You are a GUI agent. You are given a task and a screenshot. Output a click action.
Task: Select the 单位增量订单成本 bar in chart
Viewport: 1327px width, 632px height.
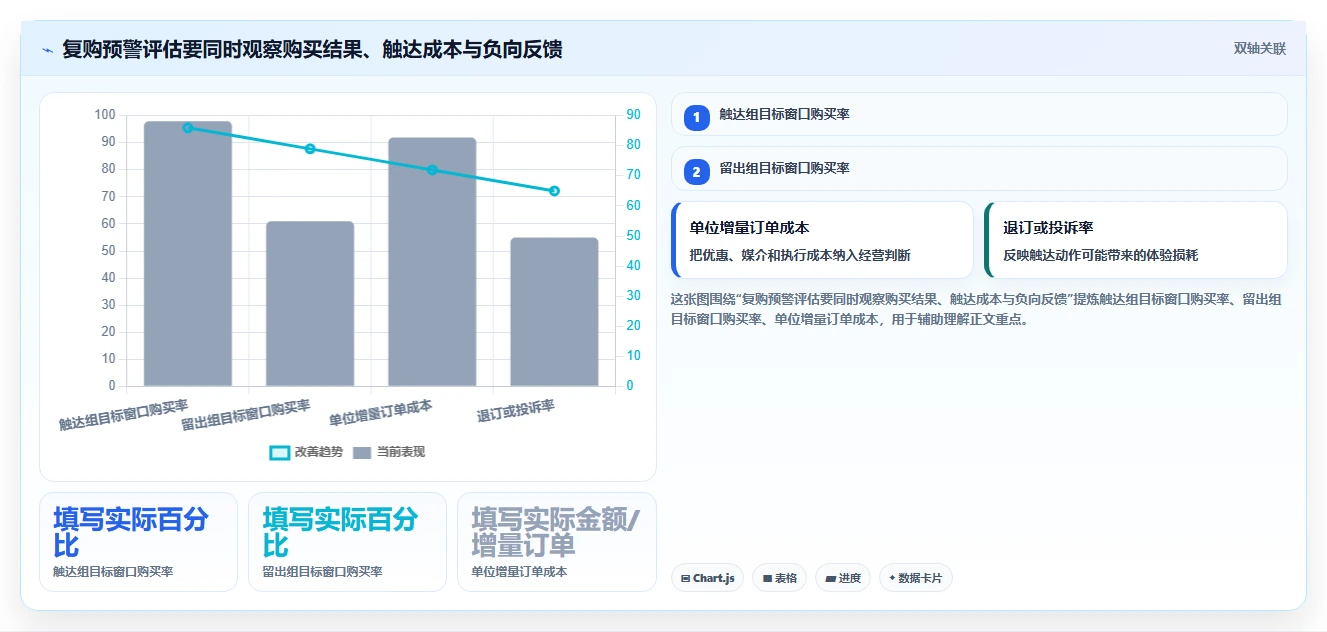point(432,262)
